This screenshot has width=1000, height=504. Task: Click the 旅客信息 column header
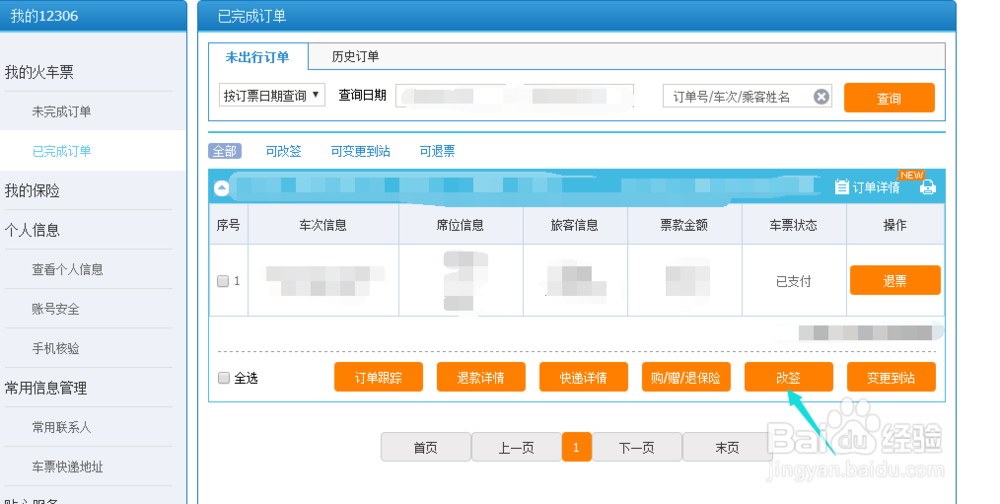pos(575,225)
